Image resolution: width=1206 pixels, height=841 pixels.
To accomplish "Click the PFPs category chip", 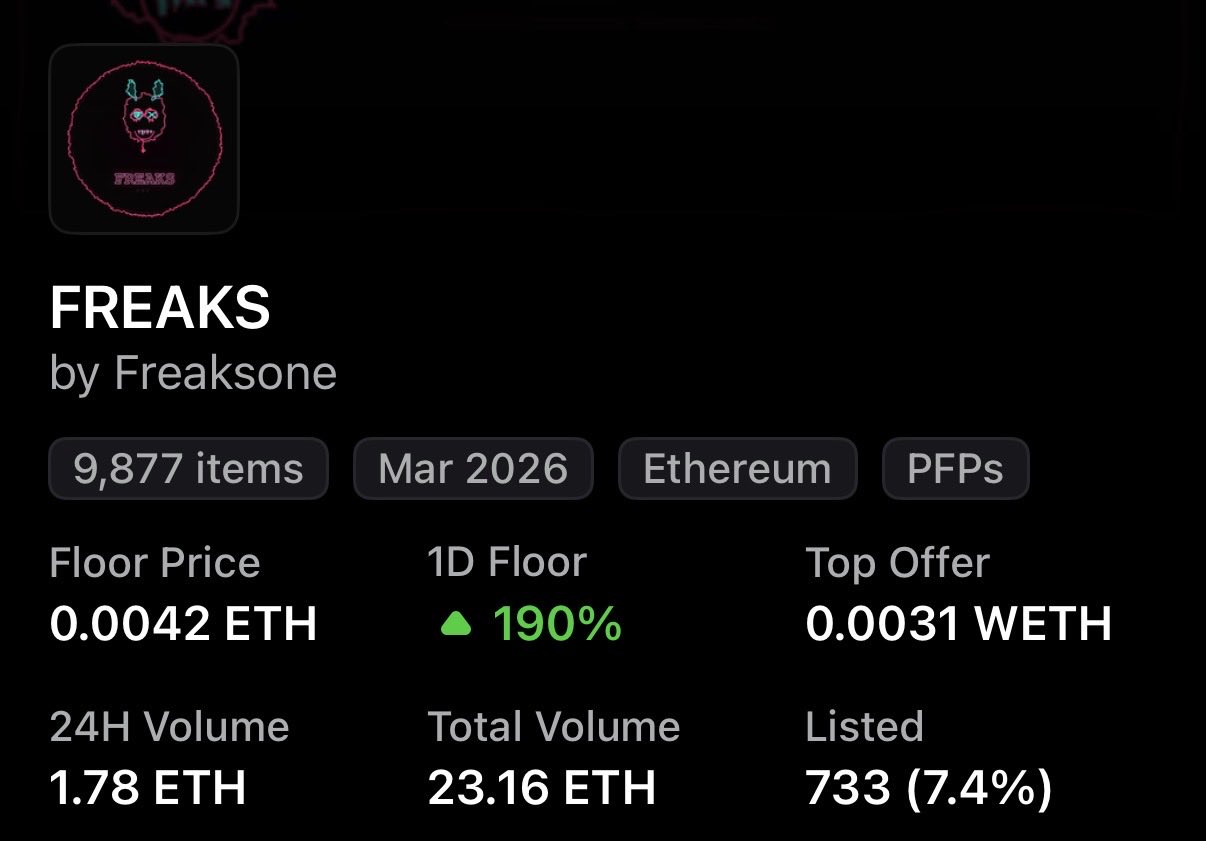I will coord(955,468).
